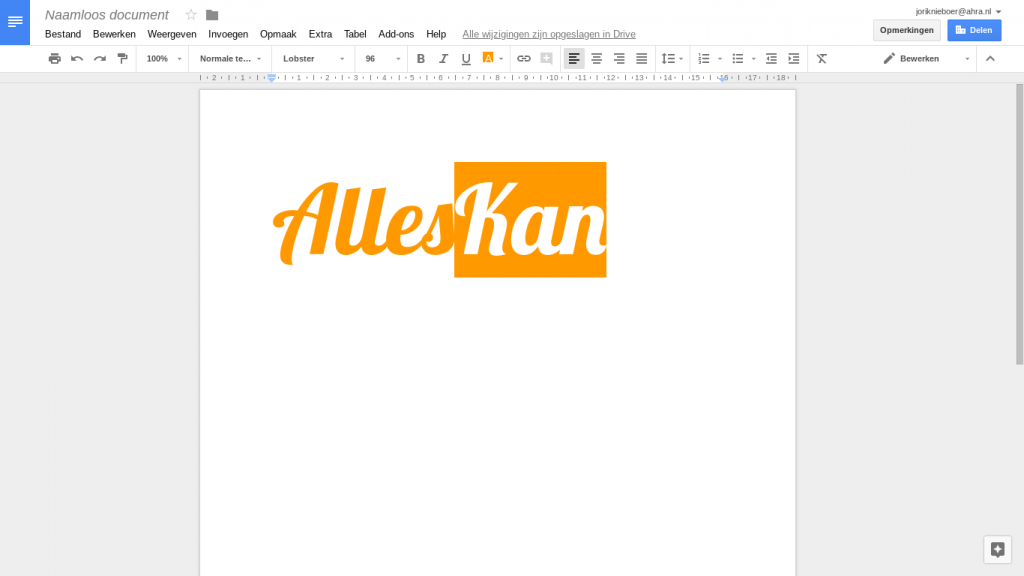Click the redo arrow icon
1024x576 pixels.
(100, 59)
